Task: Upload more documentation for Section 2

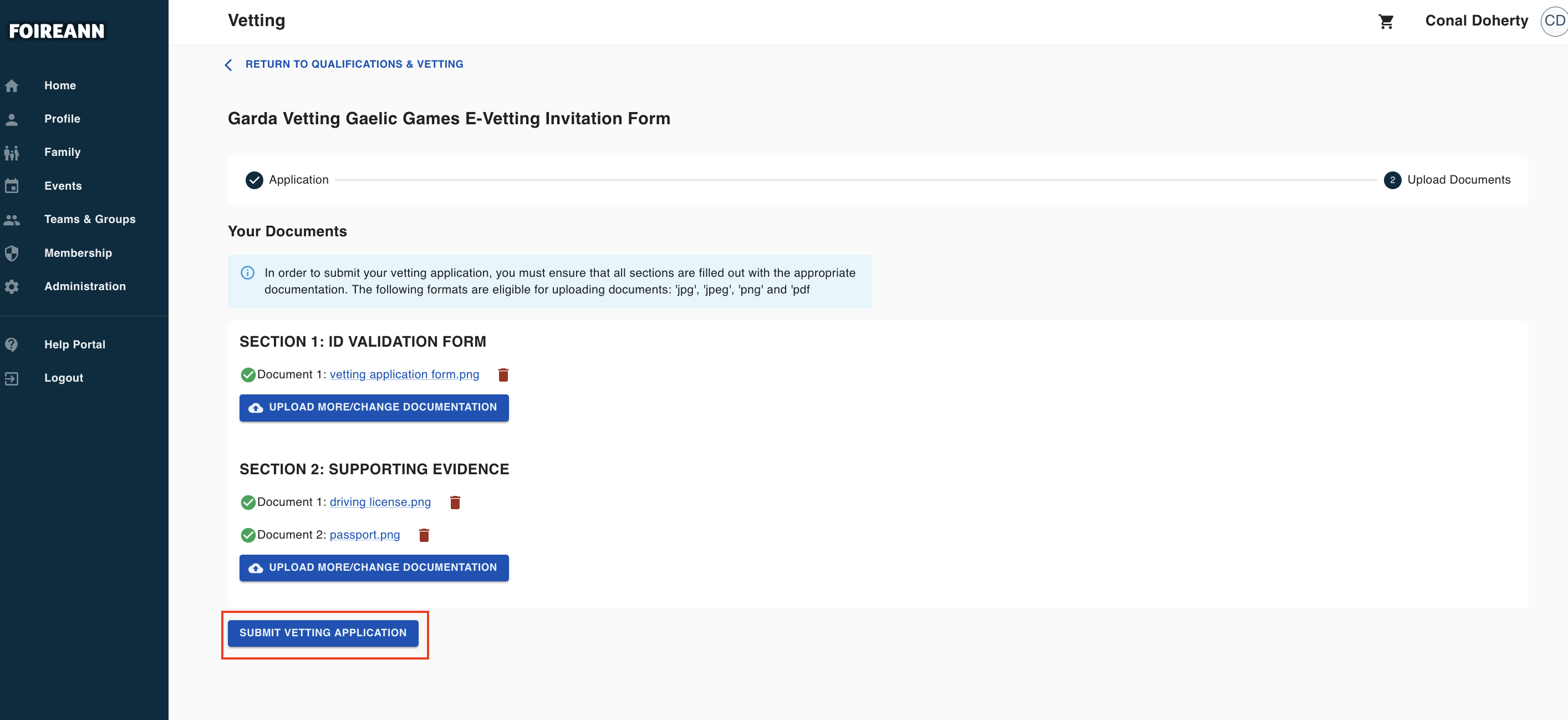Action: (x=374, y=567)
